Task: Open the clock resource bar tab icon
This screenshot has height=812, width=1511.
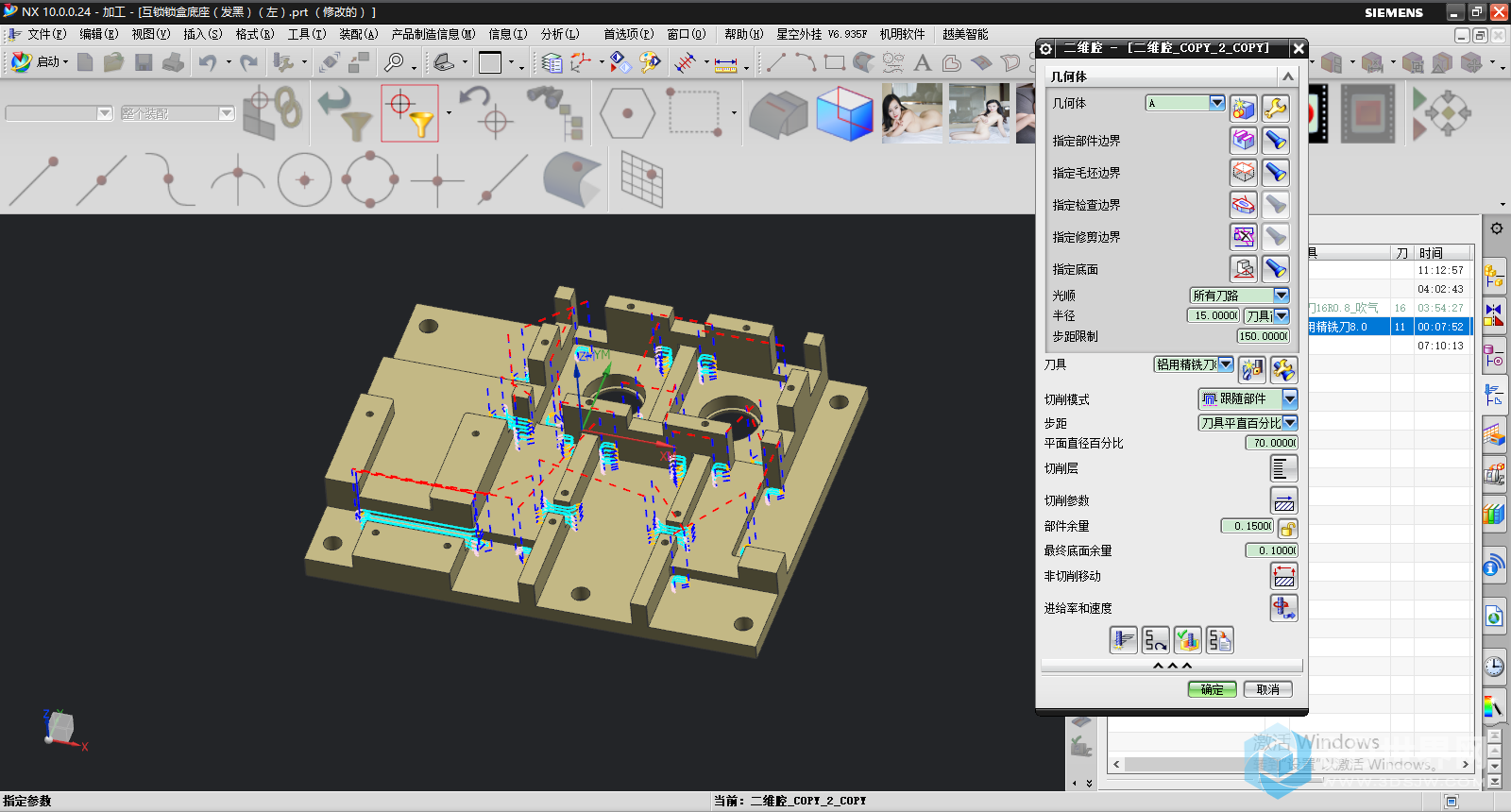Action: tap(1494, 667)
